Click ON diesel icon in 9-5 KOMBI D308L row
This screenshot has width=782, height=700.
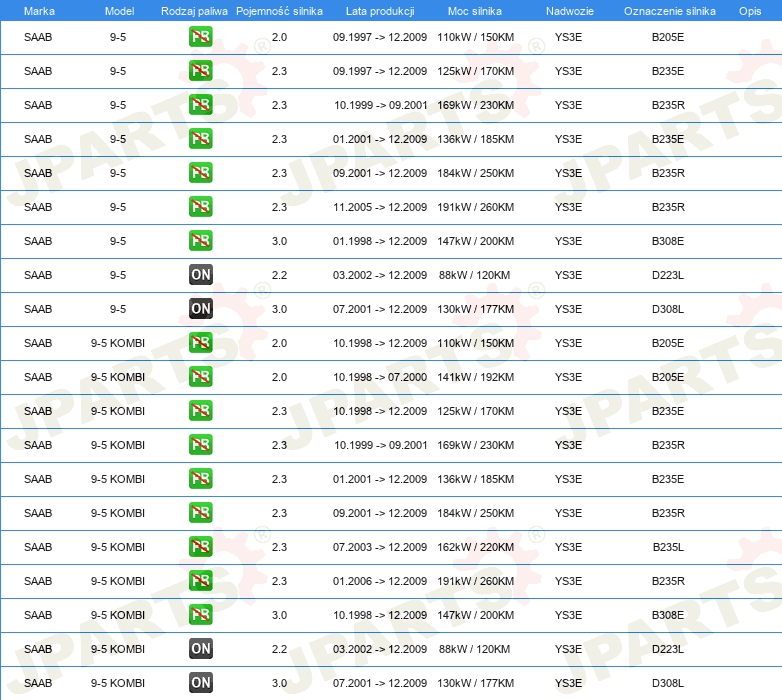point(200,683)
